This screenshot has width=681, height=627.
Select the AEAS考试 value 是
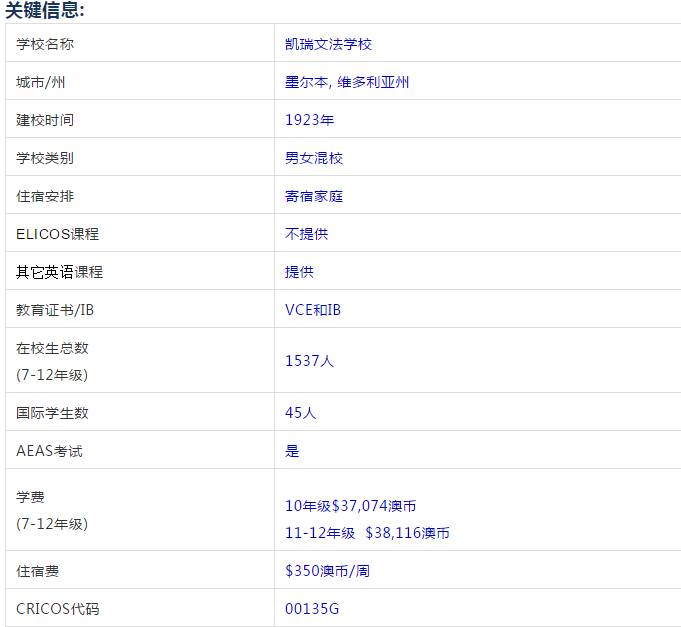pos(292,451)
